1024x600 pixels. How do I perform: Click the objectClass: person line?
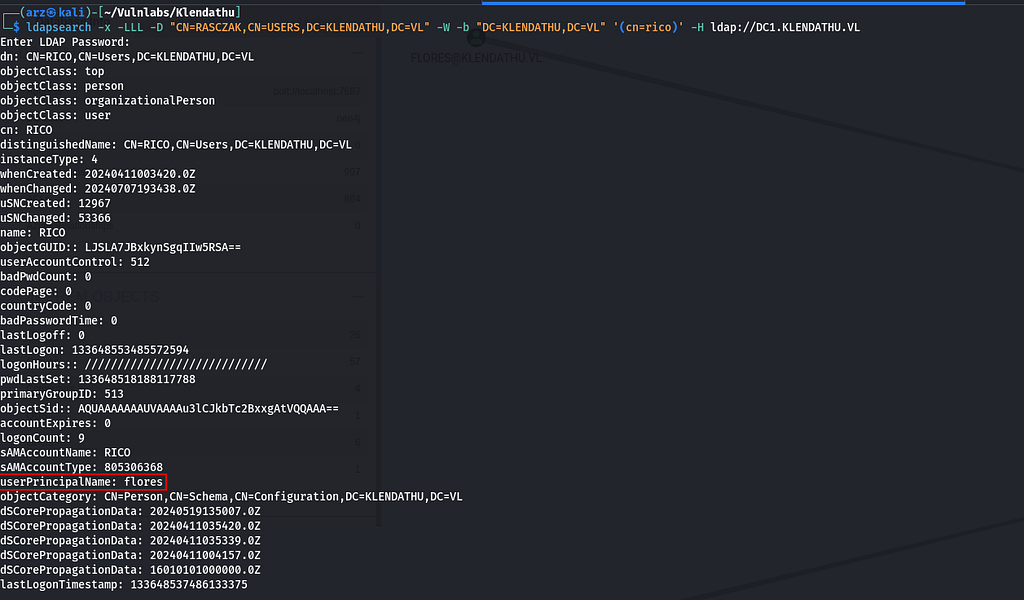(x=62, y=86)
